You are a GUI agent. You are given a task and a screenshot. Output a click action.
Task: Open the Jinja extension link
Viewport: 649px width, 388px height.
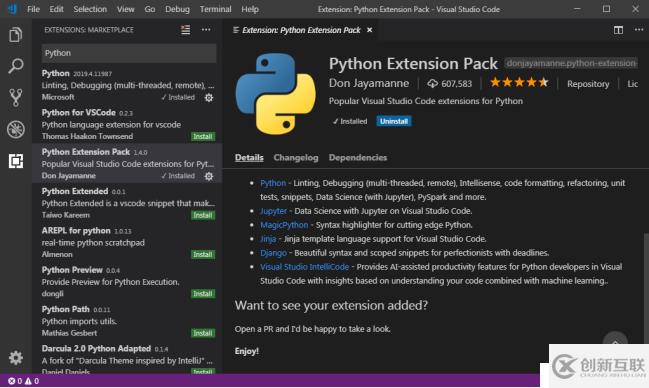268,239
